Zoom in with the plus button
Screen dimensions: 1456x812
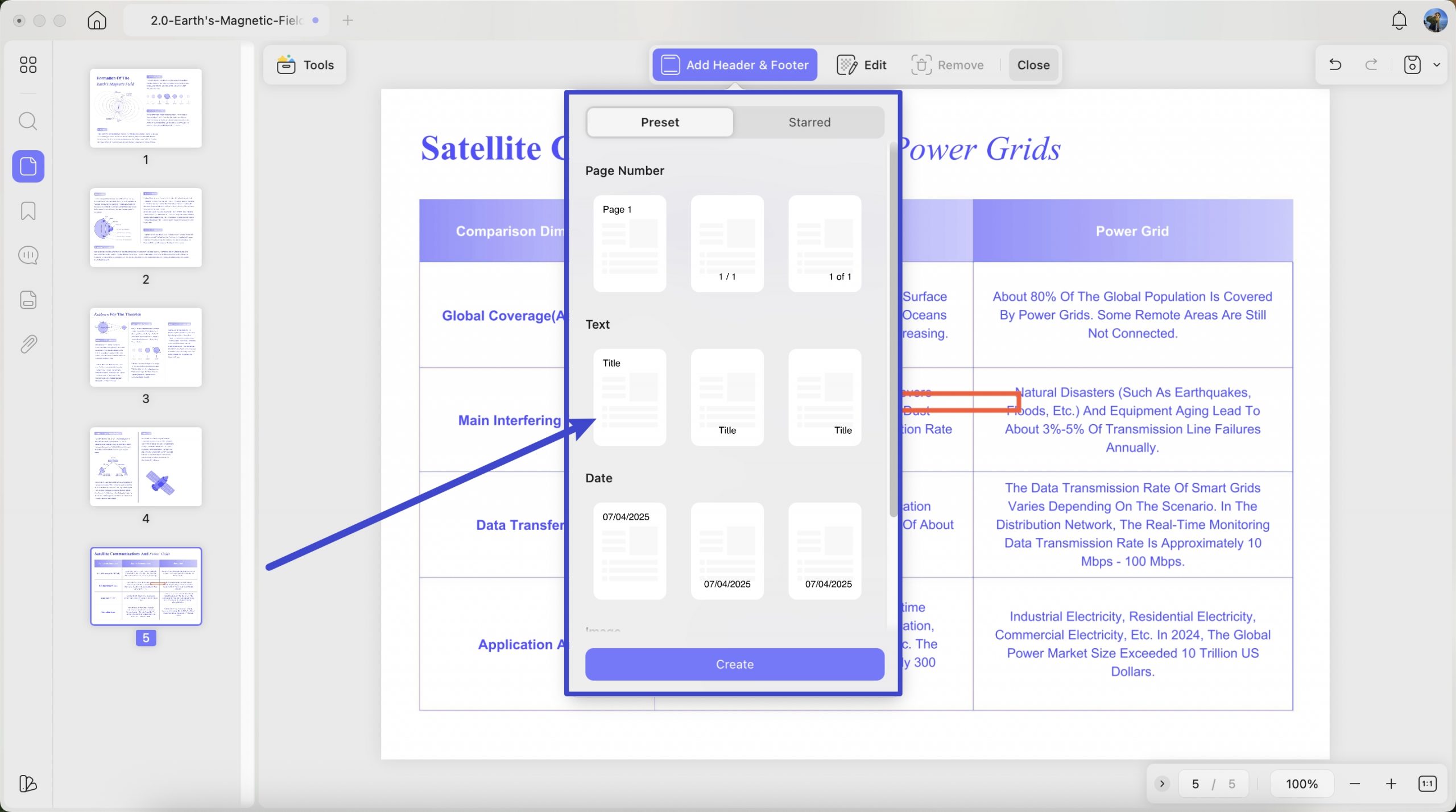(1391, 784)
